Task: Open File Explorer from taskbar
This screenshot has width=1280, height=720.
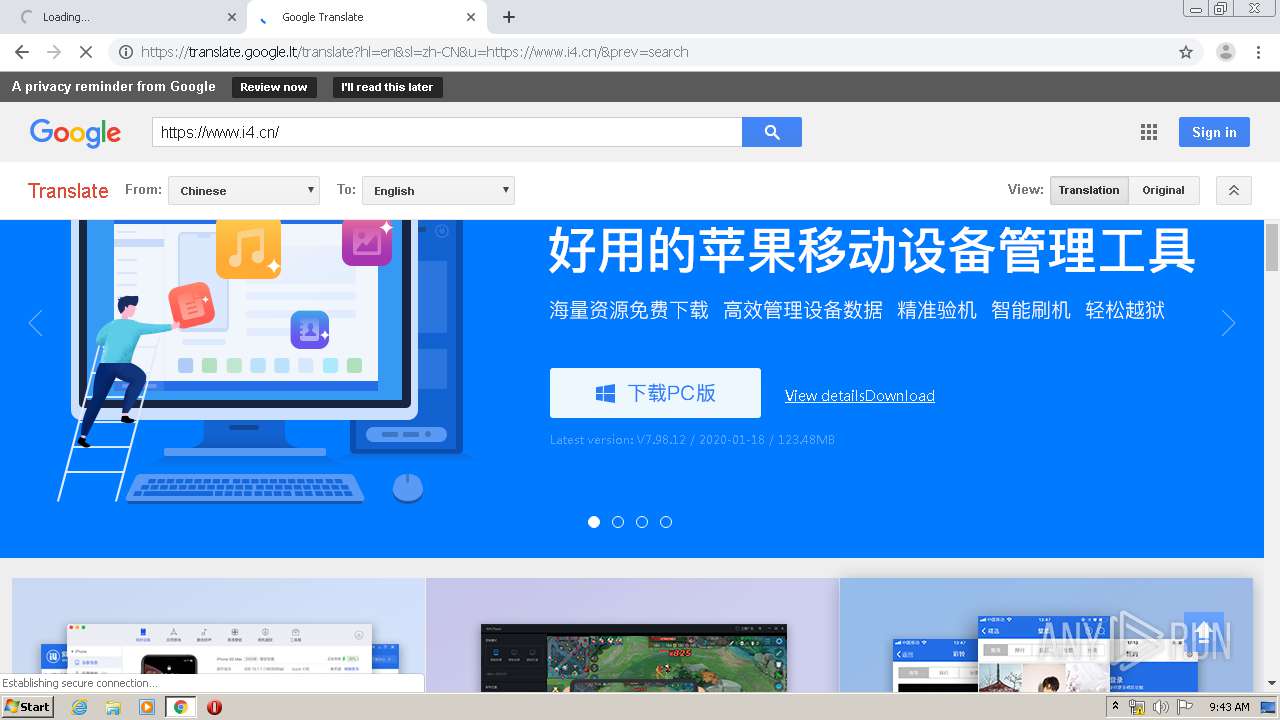Action: [113, 707]
